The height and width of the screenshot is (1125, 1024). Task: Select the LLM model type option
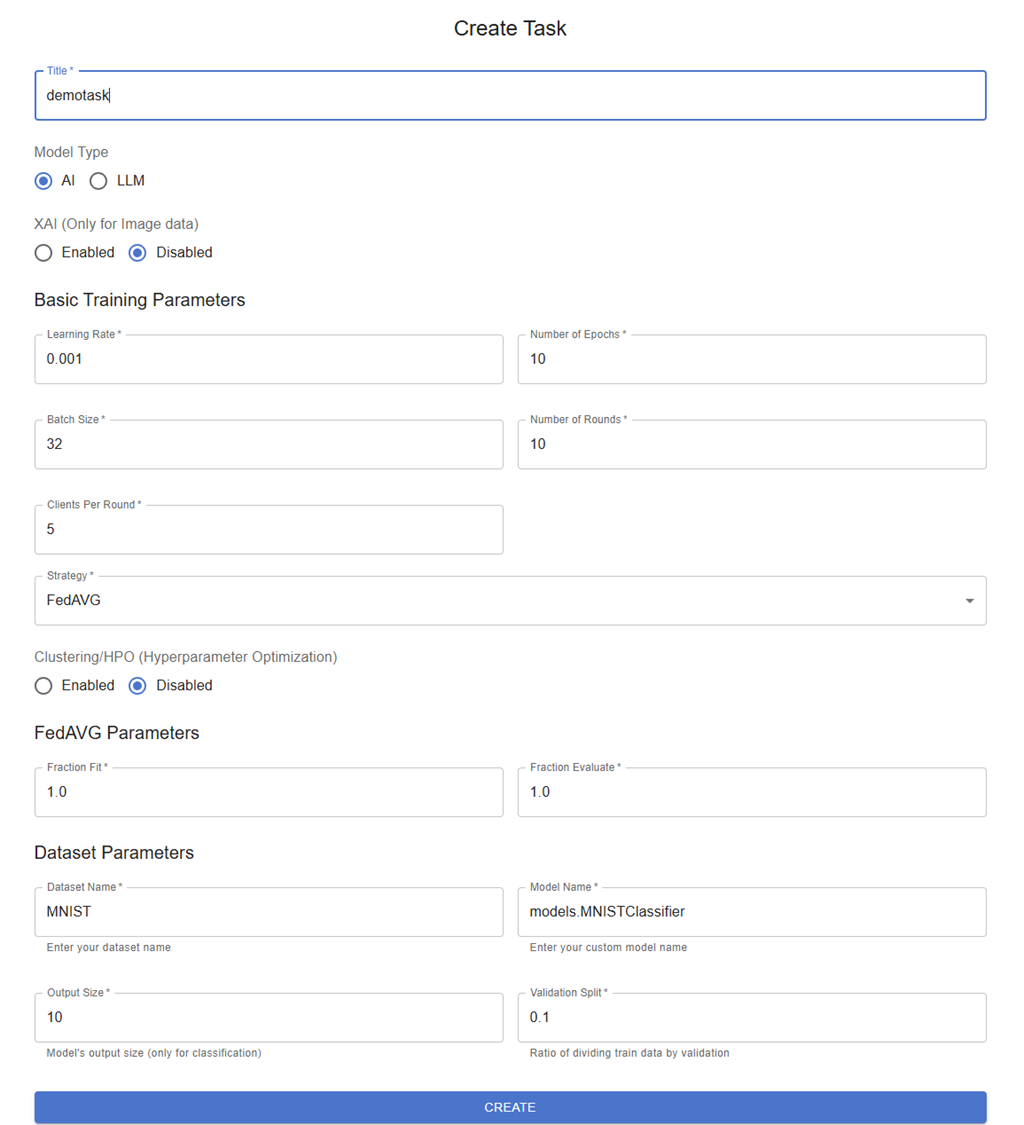[98, 181]
